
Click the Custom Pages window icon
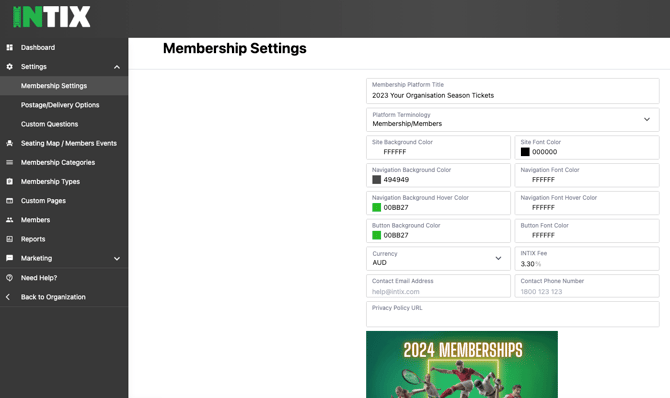pyautogui.click(x=9, y=200)
